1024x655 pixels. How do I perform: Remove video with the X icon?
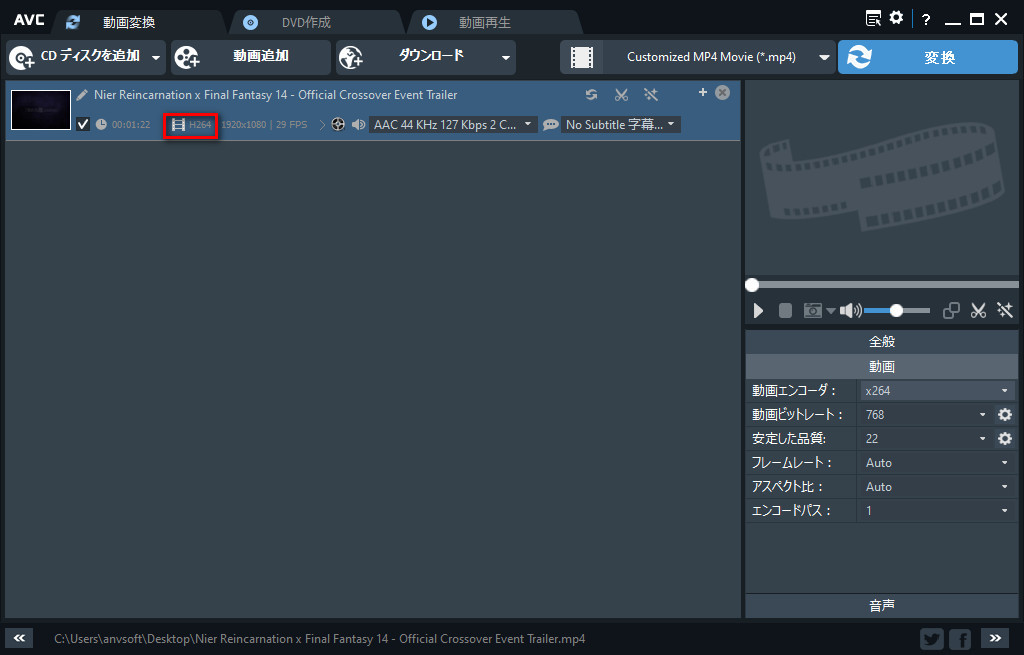click(722, 92)
